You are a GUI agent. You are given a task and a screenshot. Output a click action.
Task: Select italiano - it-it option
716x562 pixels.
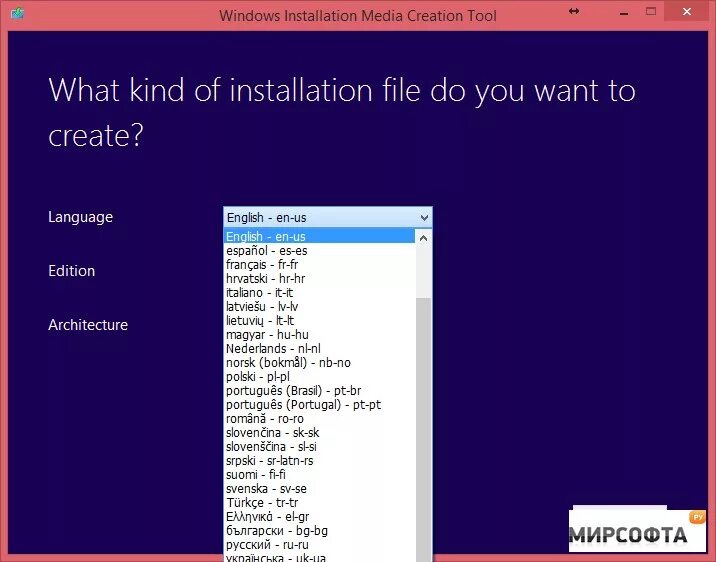pyautogui.click(x=320, y=293)
